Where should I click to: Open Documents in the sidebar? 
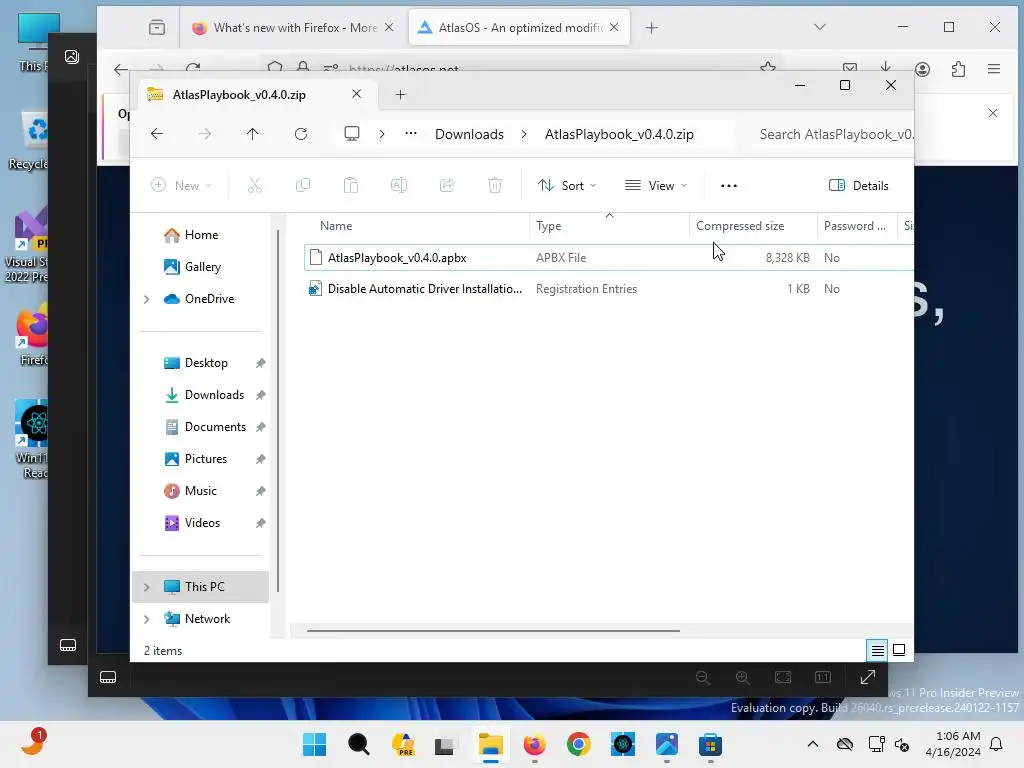click(215, 426)
